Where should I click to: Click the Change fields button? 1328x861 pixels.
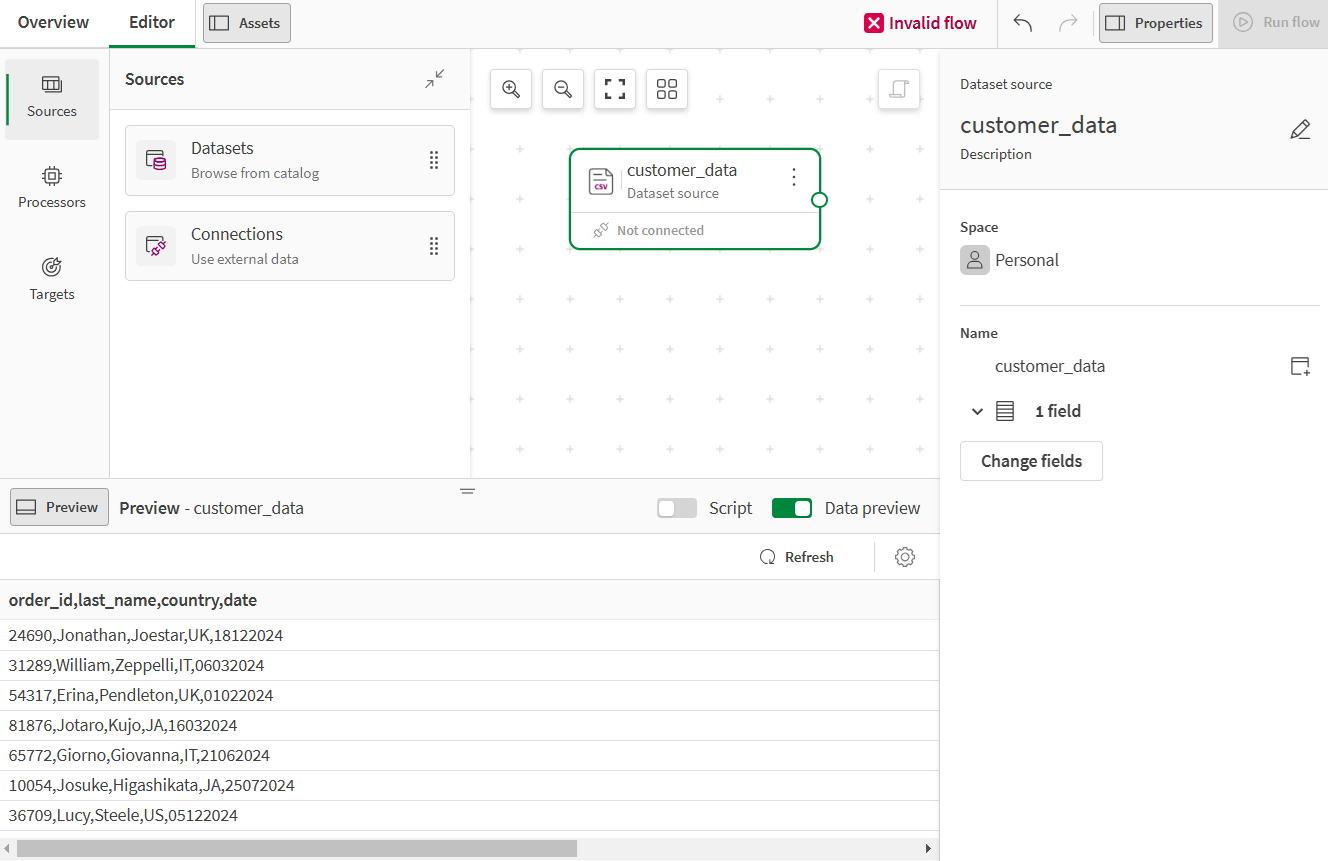tap(1031, 461)
